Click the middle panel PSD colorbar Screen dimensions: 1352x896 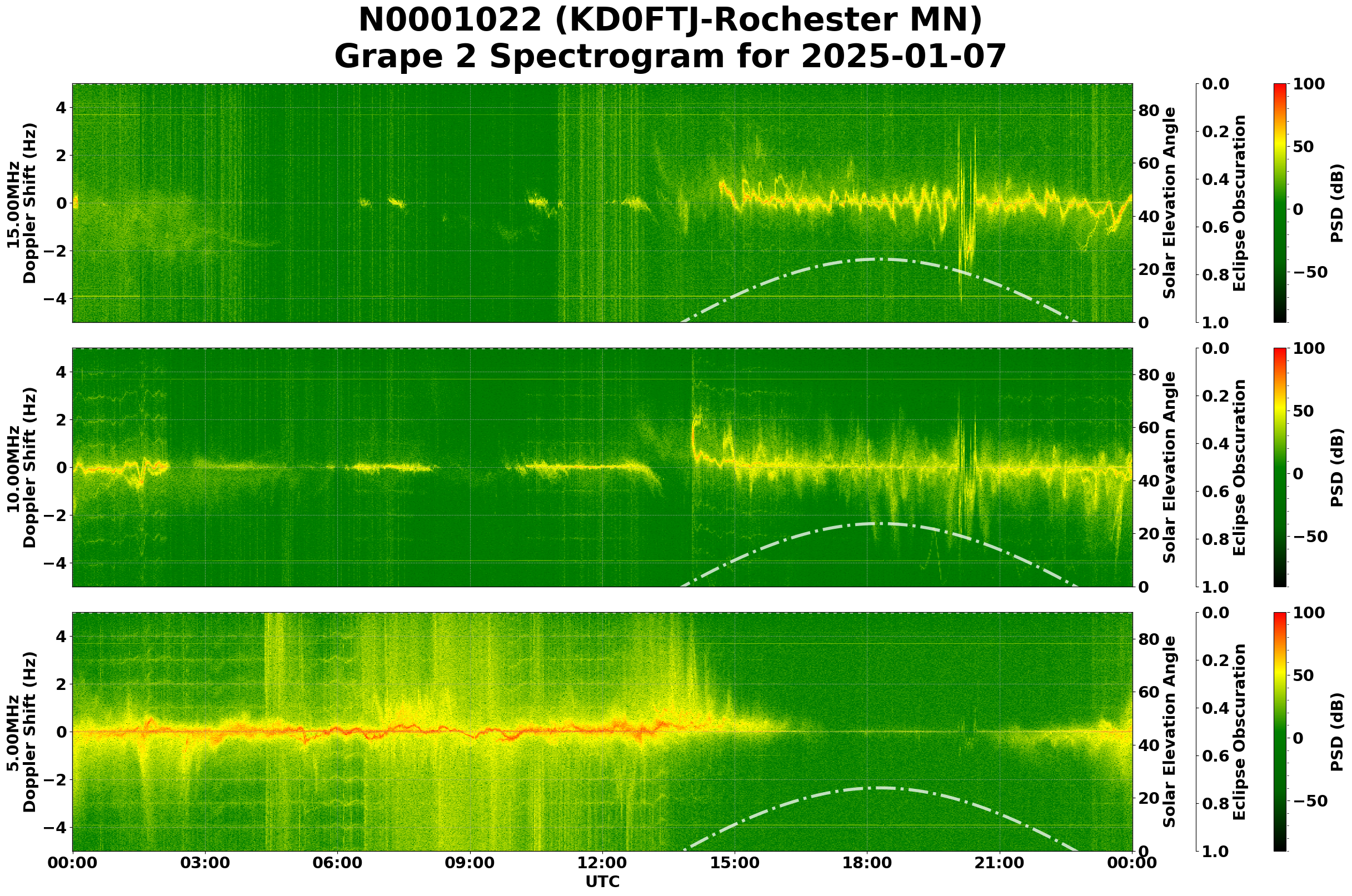(1280, 467)
